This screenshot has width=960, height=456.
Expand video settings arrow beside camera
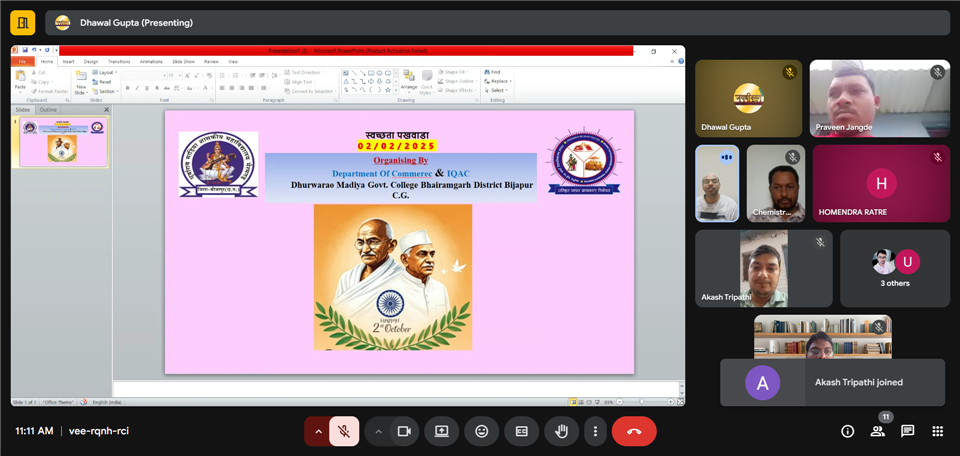[x=378, y=431]
